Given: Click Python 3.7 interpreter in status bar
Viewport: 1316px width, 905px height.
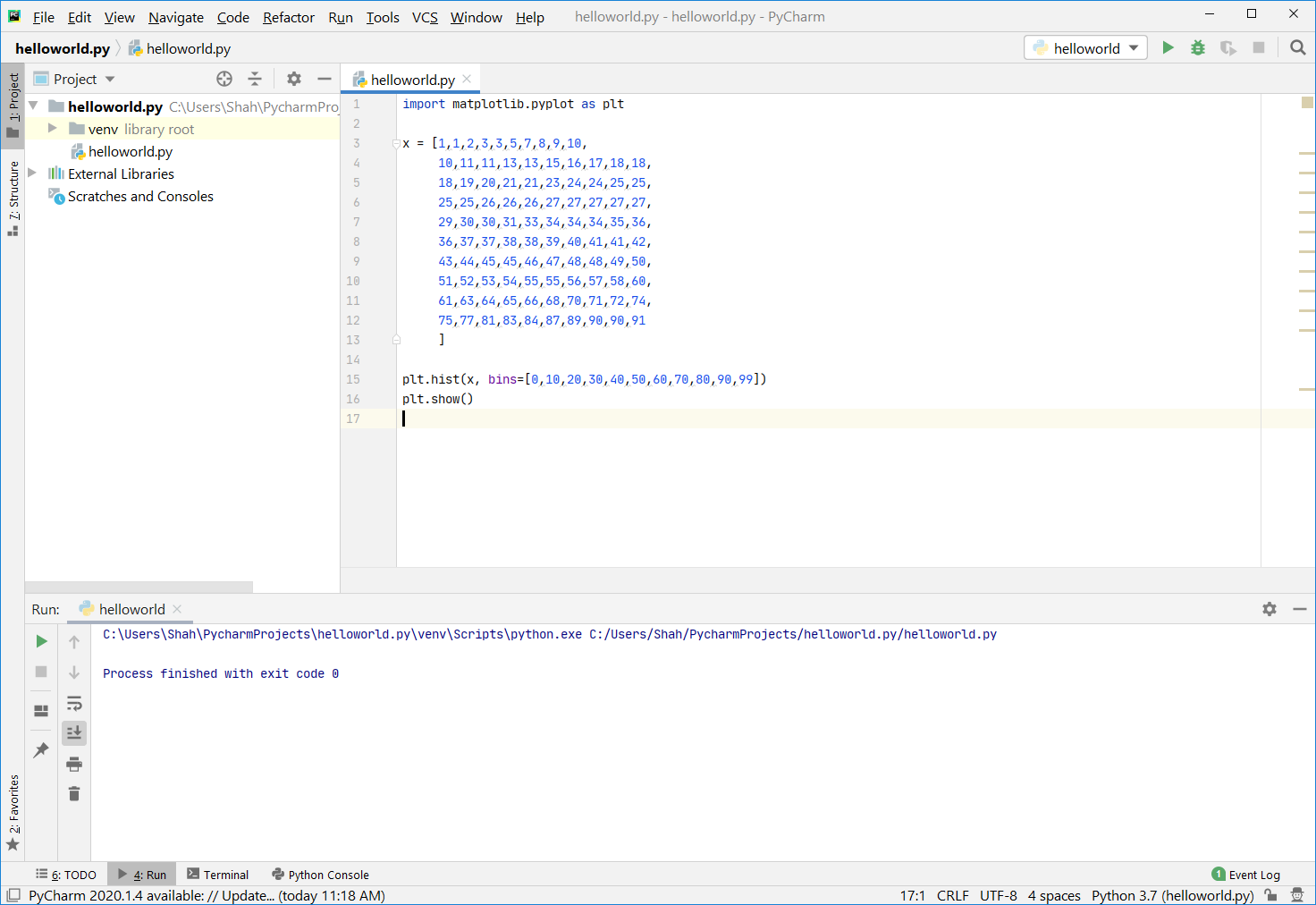Looking at the screenshot, I should [x=1172, y=895].
